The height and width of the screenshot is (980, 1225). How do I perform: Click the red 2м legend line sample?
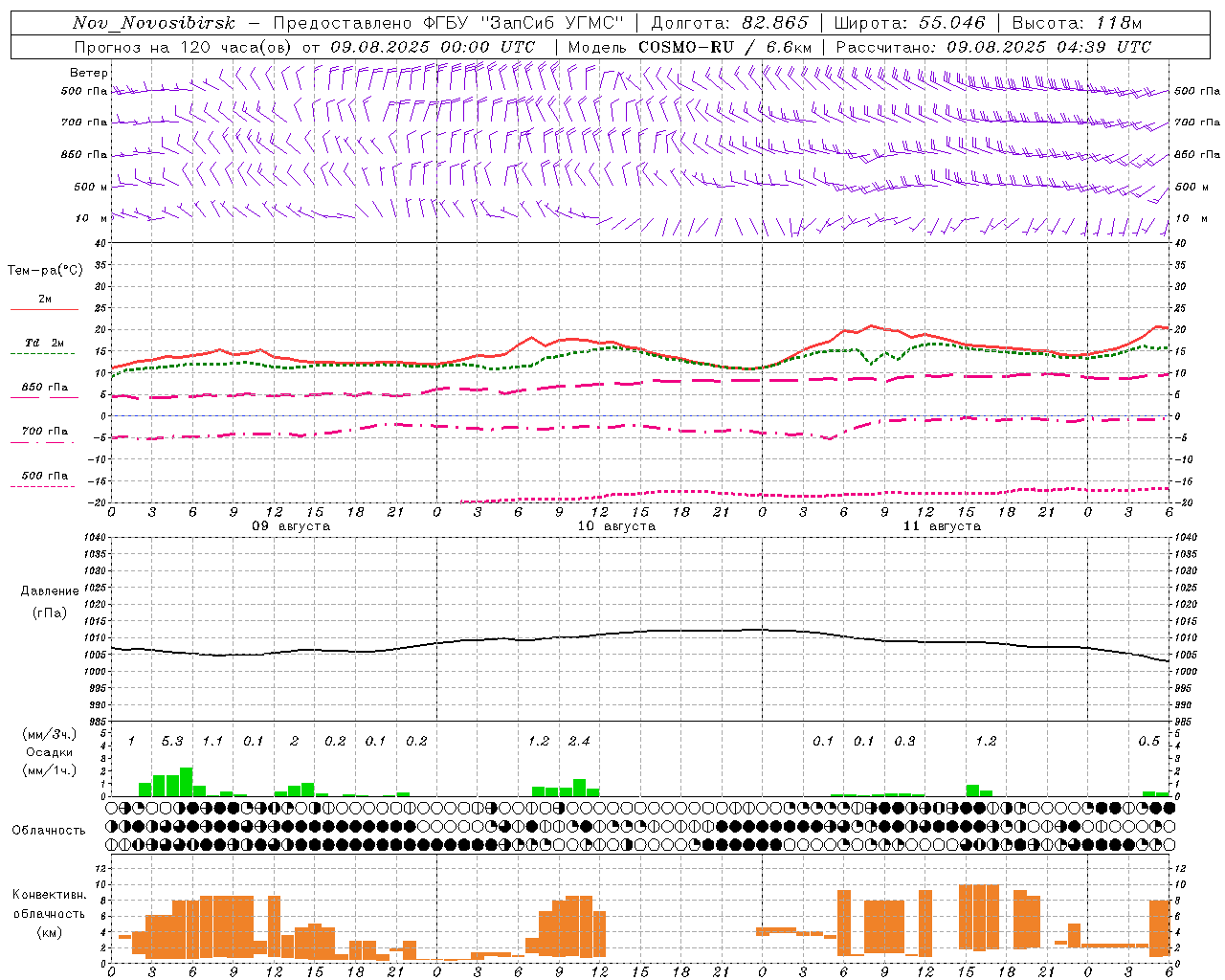pos(44,309)
